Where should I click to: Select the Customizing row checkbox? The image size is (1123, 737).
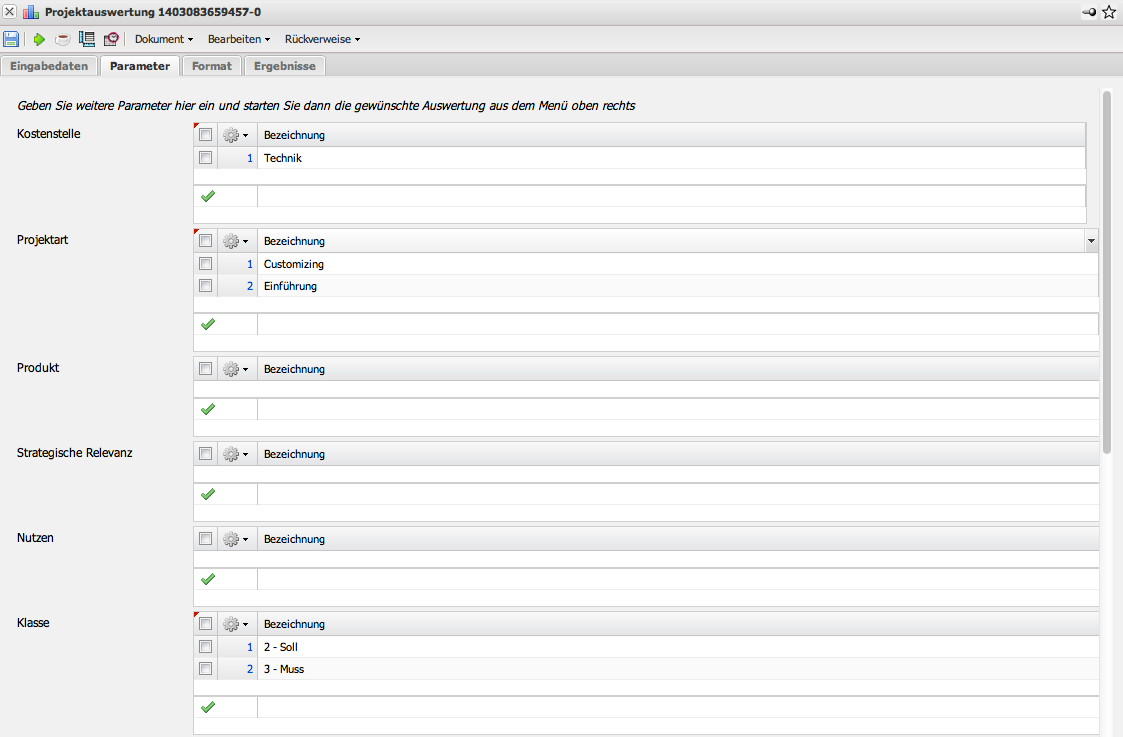tap(205, 264)
